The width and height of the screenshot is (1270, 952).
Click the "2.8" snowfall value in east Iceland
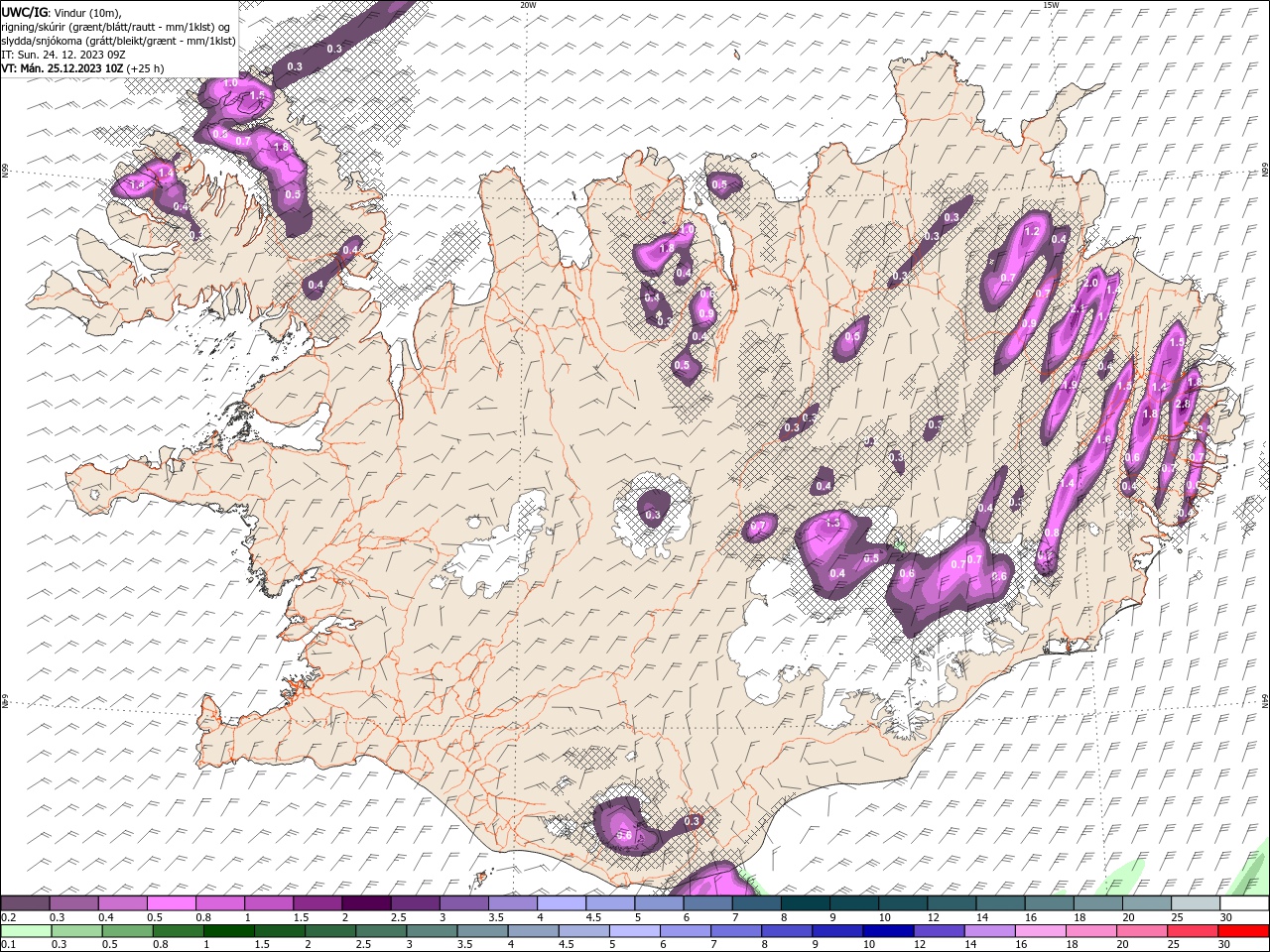click(1183, 404)
